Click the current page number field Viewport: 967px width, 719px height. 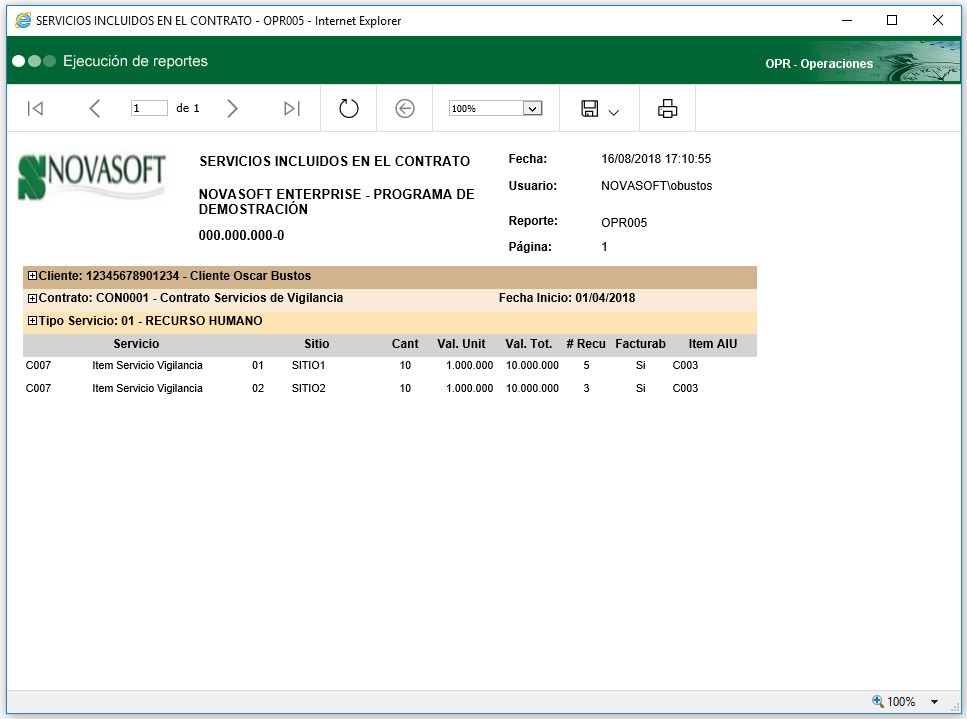(x=149, y=109)
